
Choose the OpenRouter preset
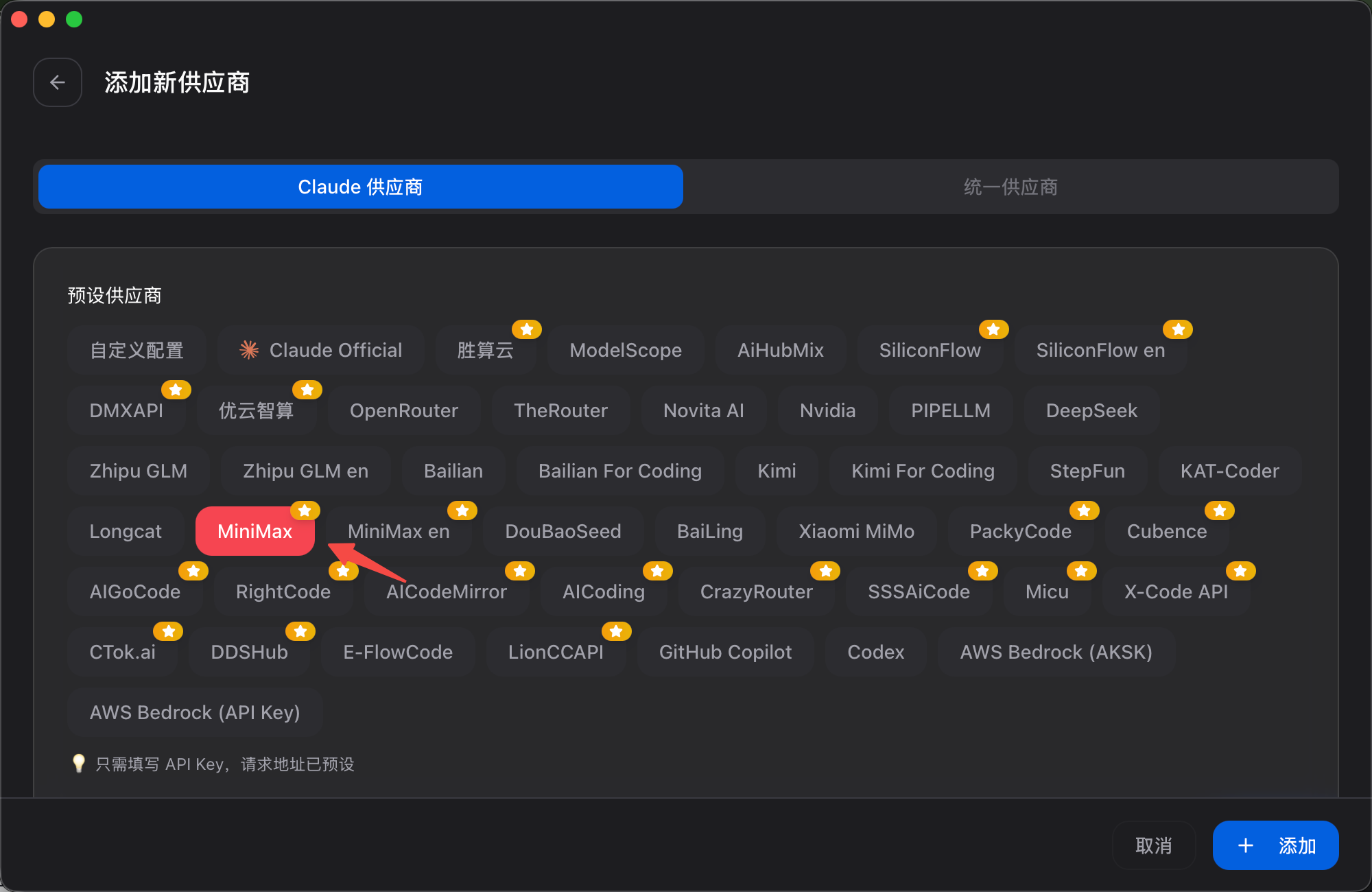(404, 410)
